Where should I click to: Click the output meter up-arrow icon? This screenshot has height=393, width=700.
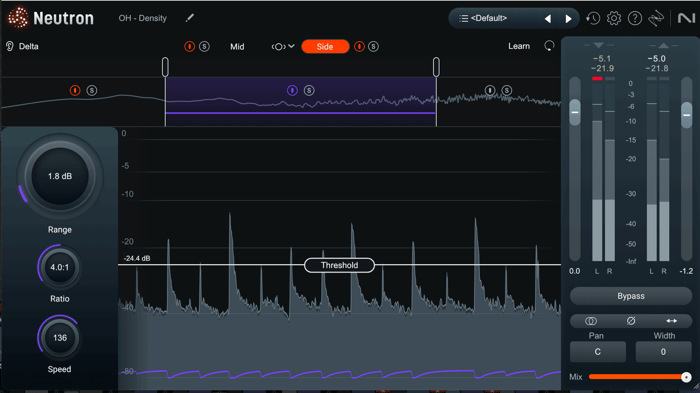click(663, 45)
